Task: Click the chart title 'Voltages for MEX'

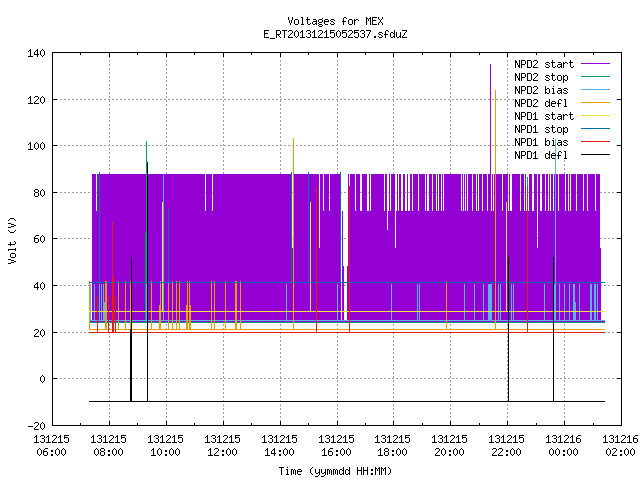Action: pos(335,21)
